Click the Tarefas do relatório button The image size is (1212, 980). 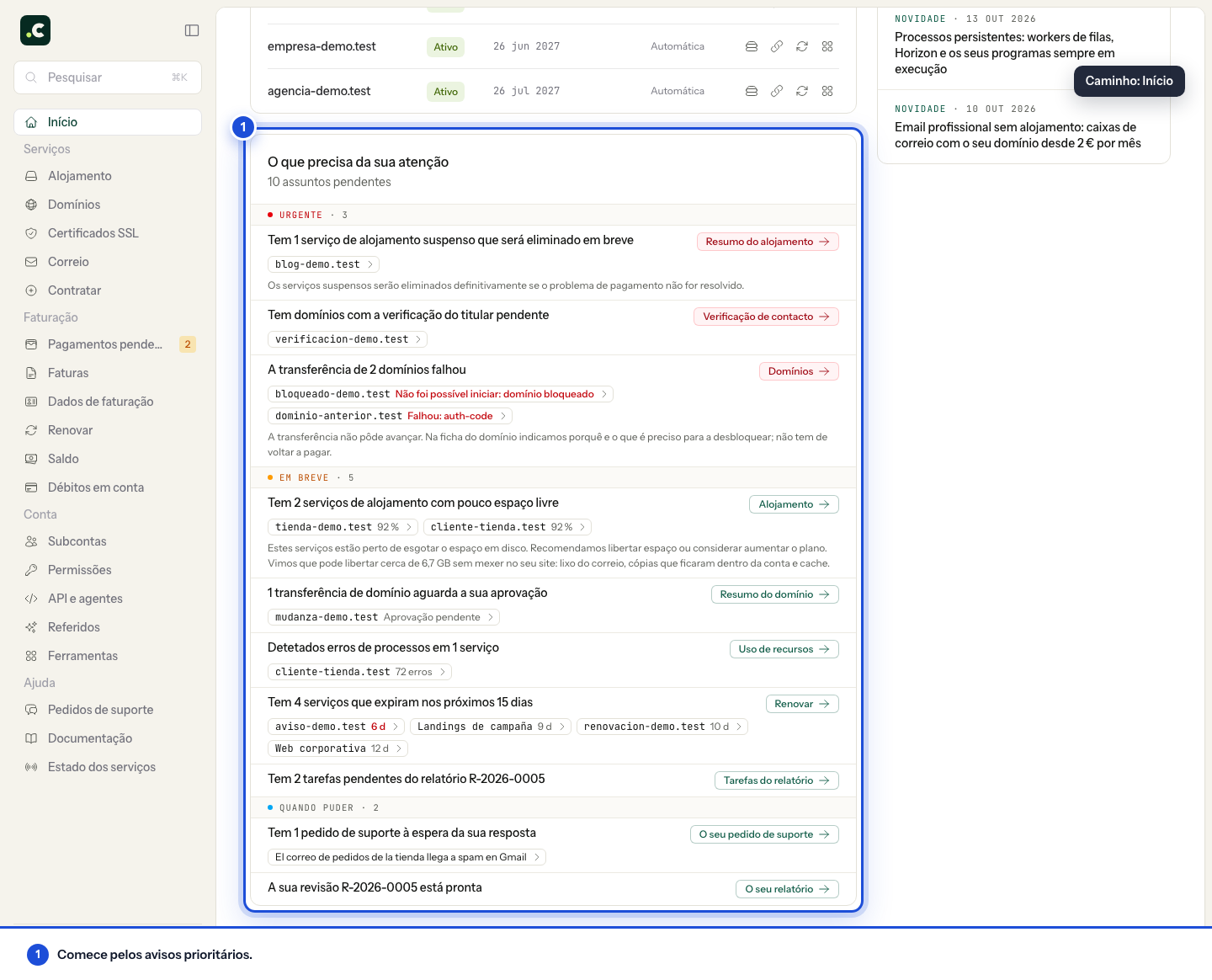(777, 780)
